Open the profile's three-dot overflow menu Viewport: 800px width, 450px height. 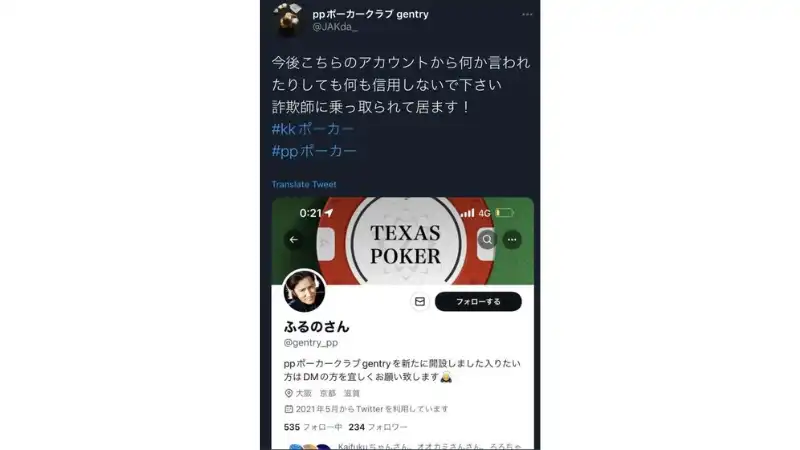[512, 239]
